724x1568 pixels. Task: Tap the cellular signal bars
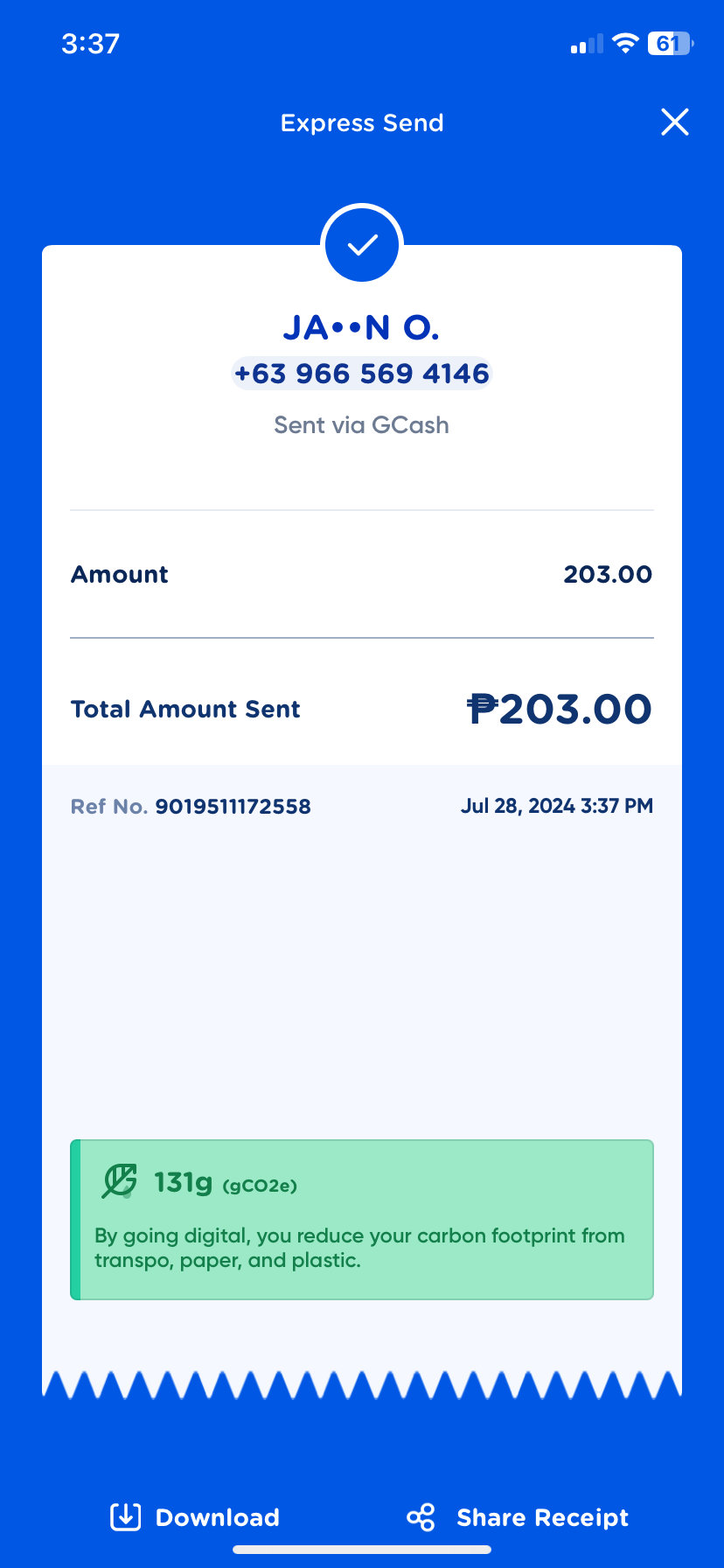pos(587,45)
